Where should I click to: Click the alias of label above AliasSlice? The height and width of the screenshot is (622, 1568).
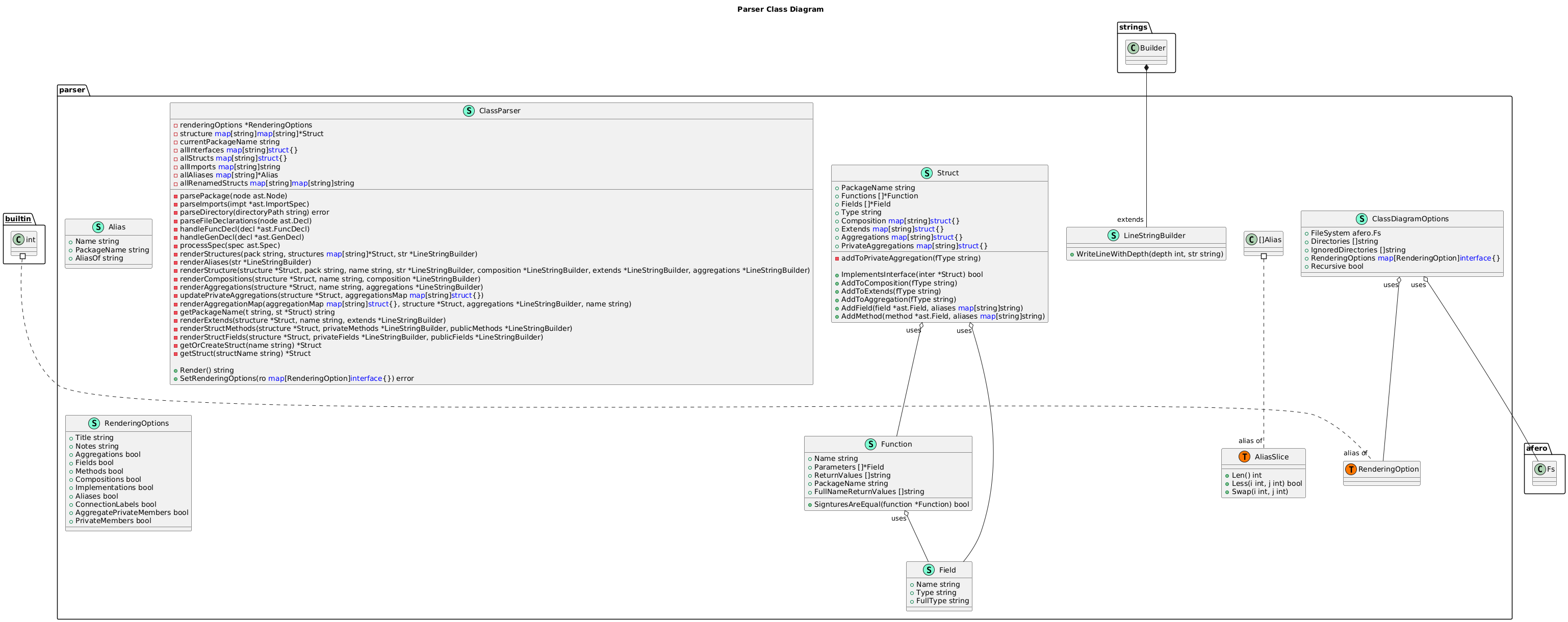tap(1250, 441)
